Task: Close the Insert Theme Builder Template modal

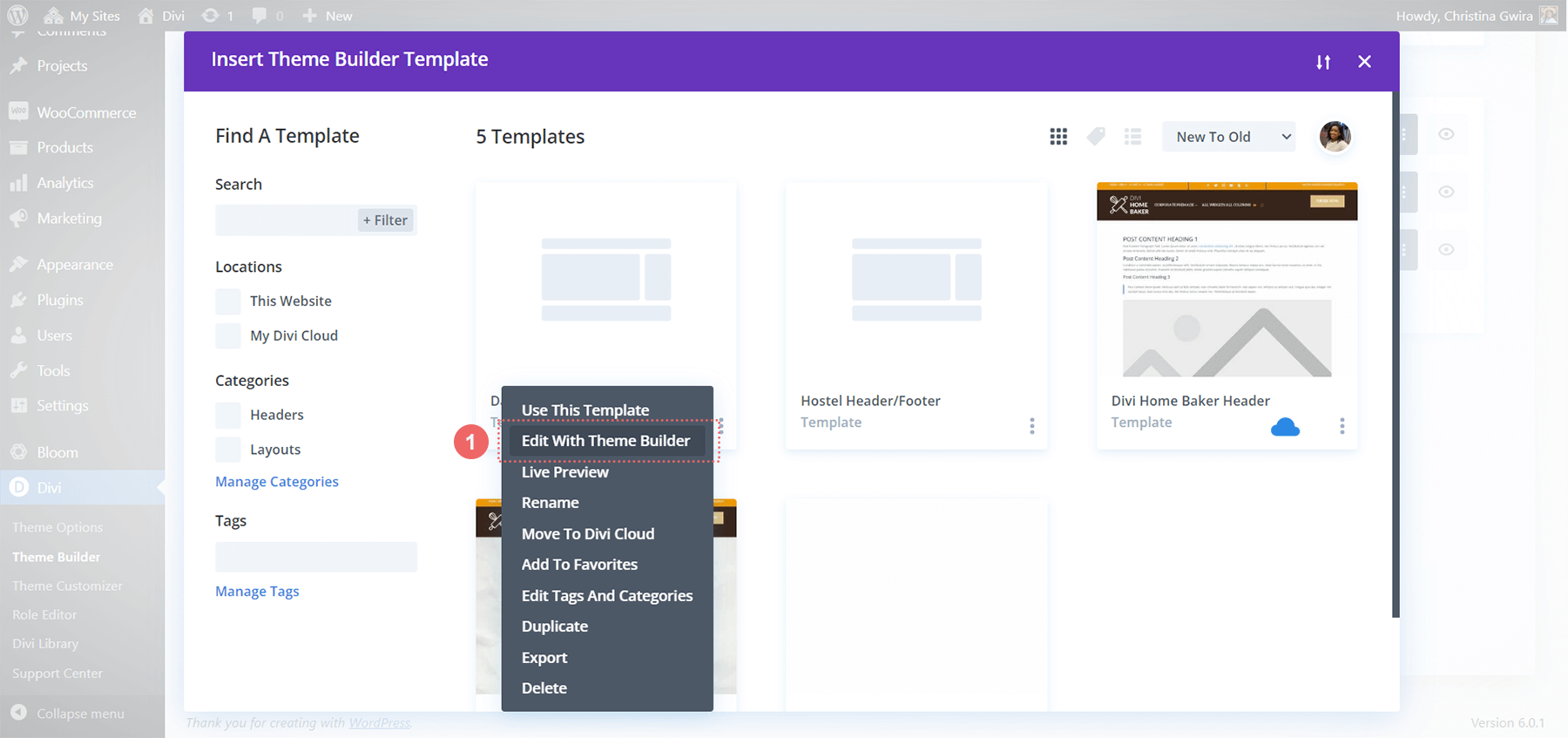Action: [x=1364, y=62]
